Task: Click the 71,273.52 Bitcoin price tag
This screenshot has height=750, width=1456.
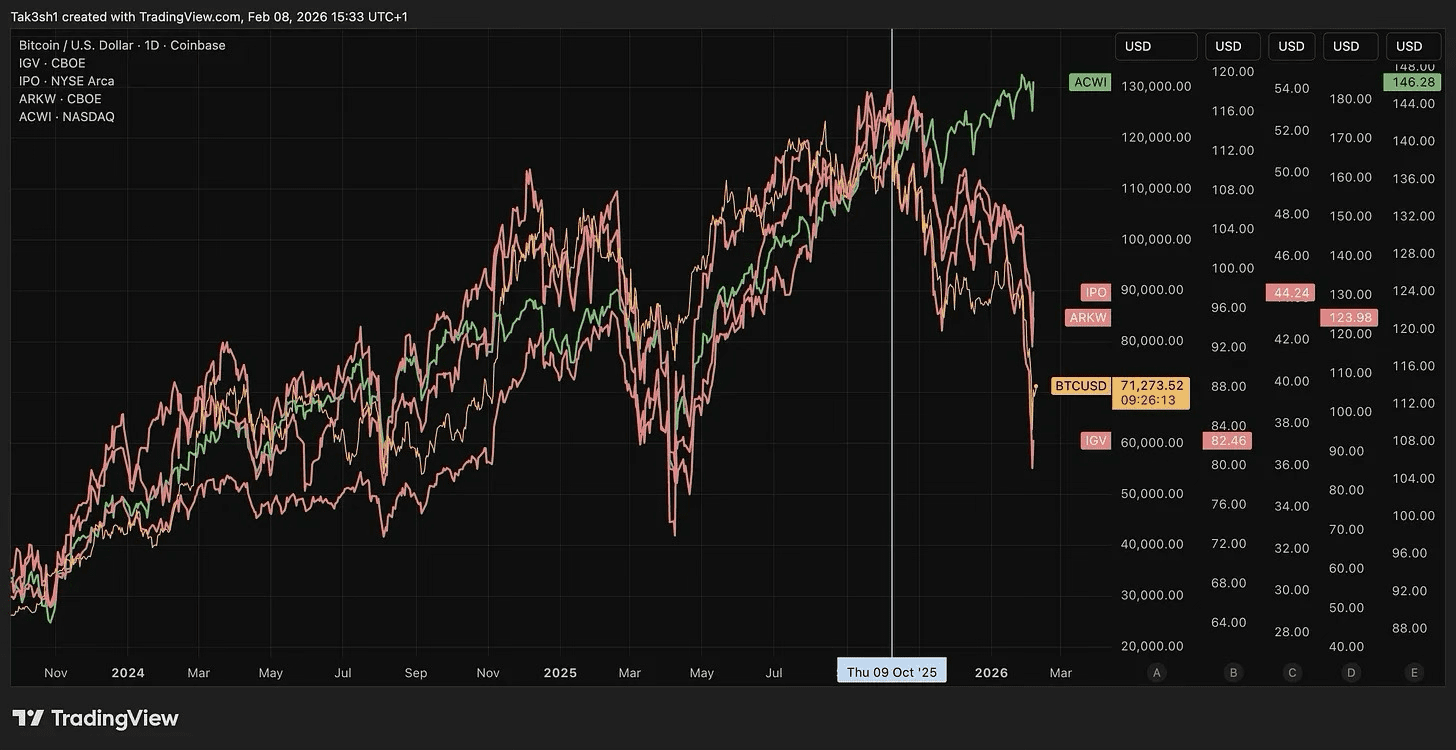Action: [x=1152, y=385]
